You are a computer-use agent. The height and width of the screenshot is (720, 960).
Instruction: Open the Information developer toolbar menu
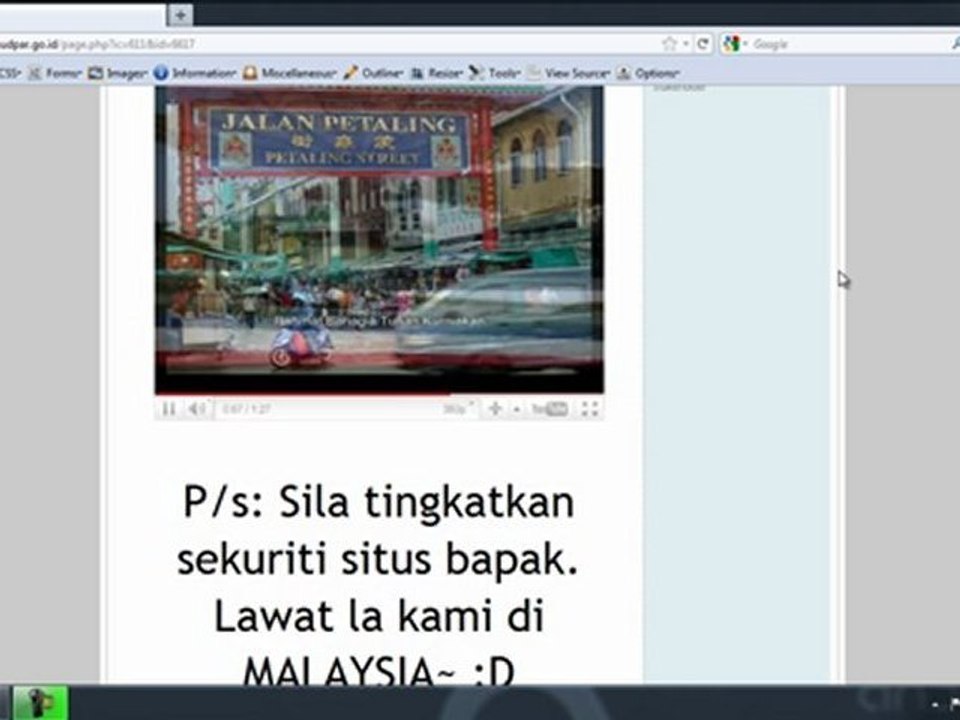tap(195, 73)
